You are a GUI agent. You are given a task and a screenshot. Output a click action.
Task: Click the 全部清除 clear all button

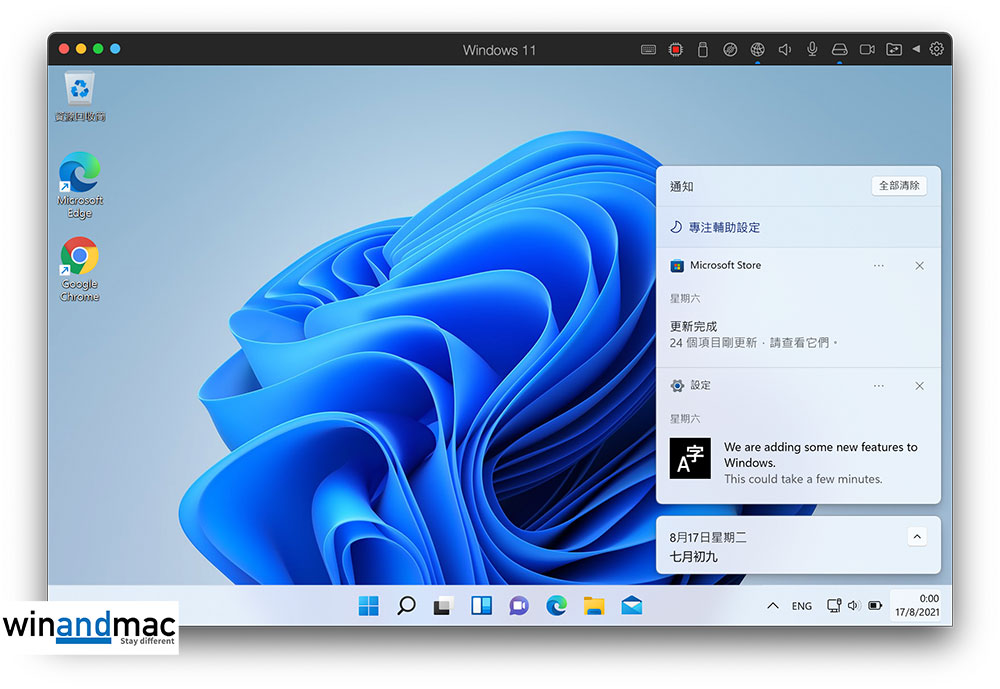[898, 186]
